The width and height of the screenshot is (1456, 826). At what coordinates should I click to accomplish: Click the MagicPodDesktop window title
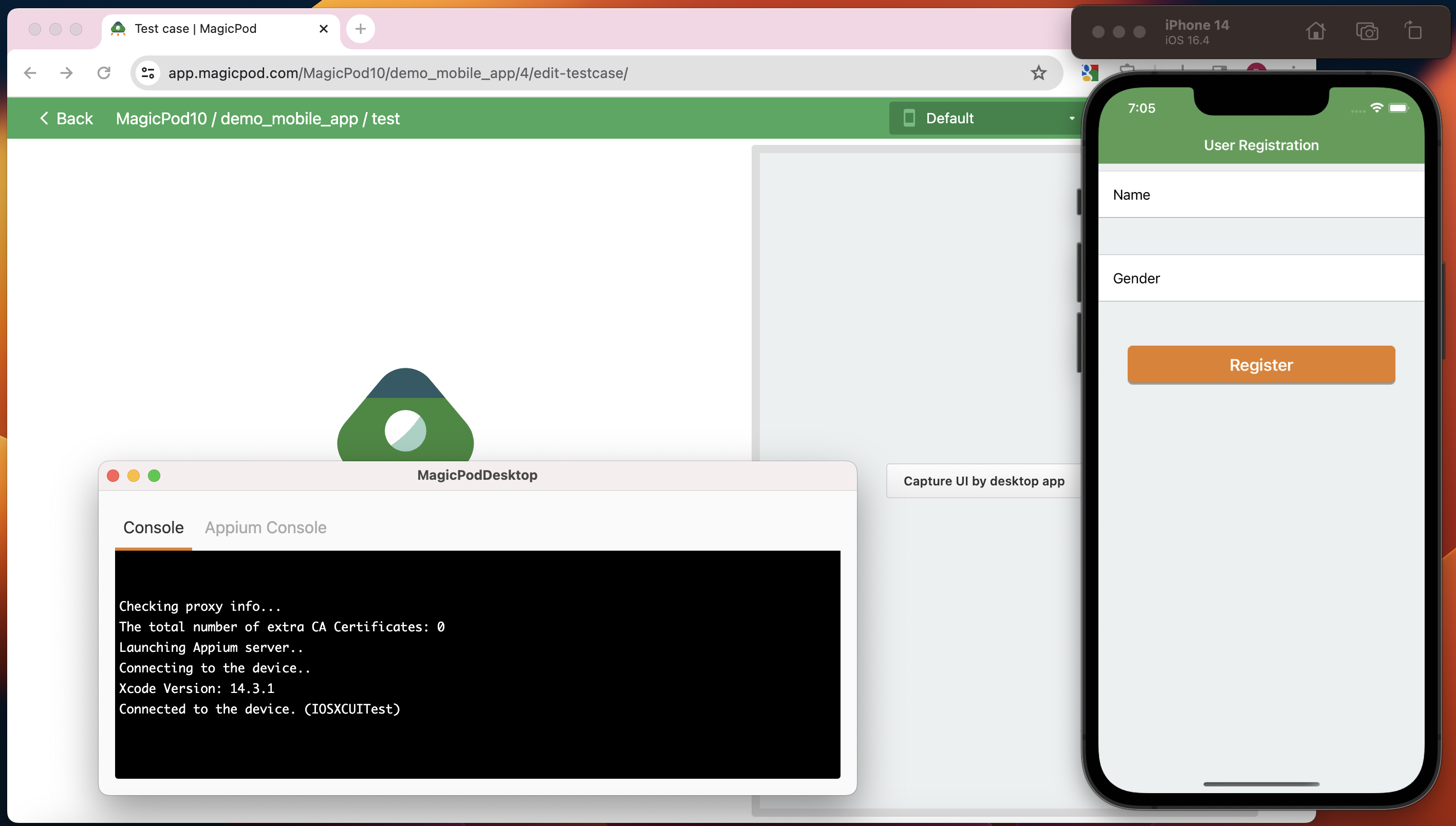477,475
